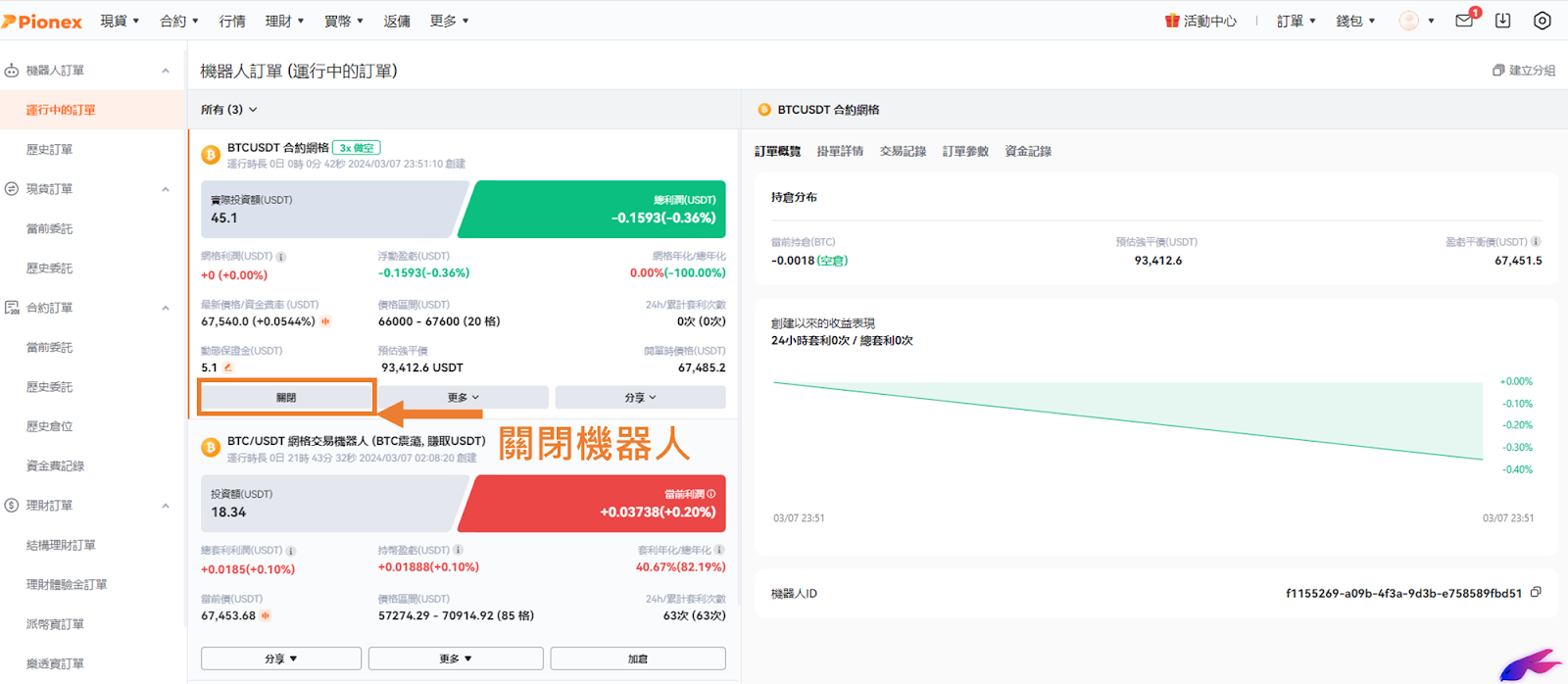Open the 訂單 dropdown in header
Viewport: 1568px width, 684px height.
click(x=1297, y=21)
